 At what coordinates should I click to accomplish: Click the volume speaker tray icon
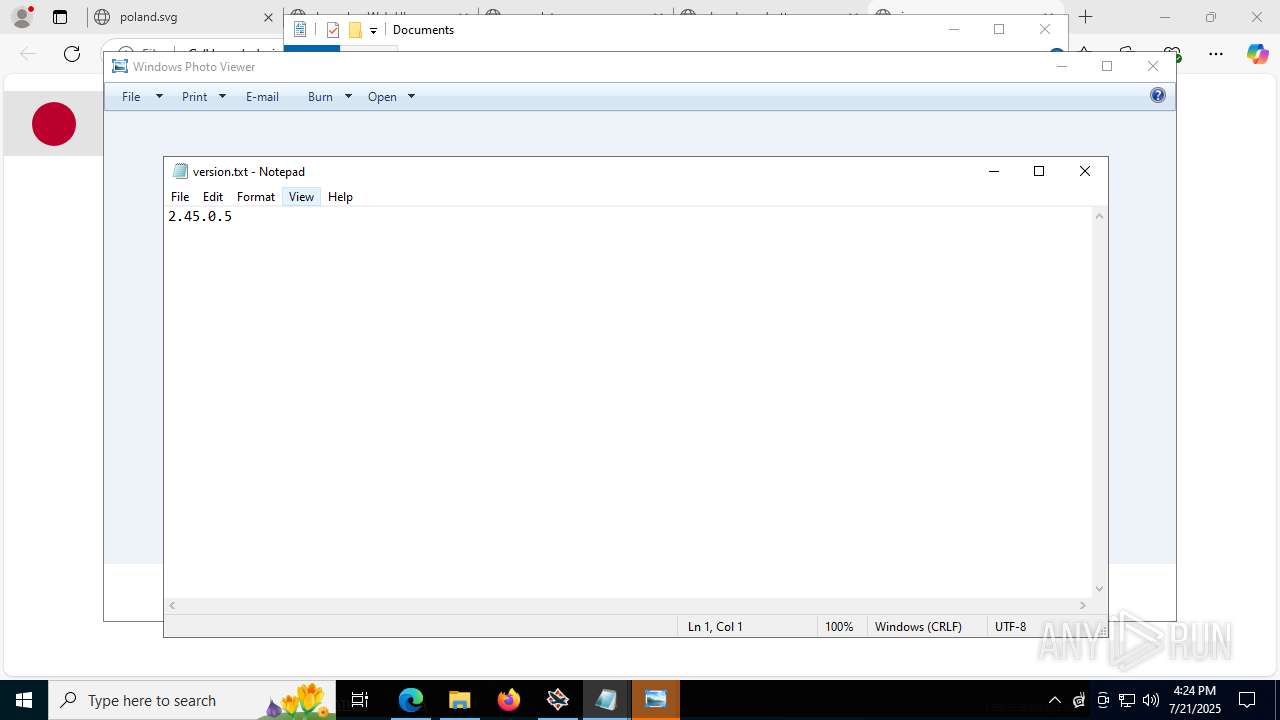point(1151,700)
